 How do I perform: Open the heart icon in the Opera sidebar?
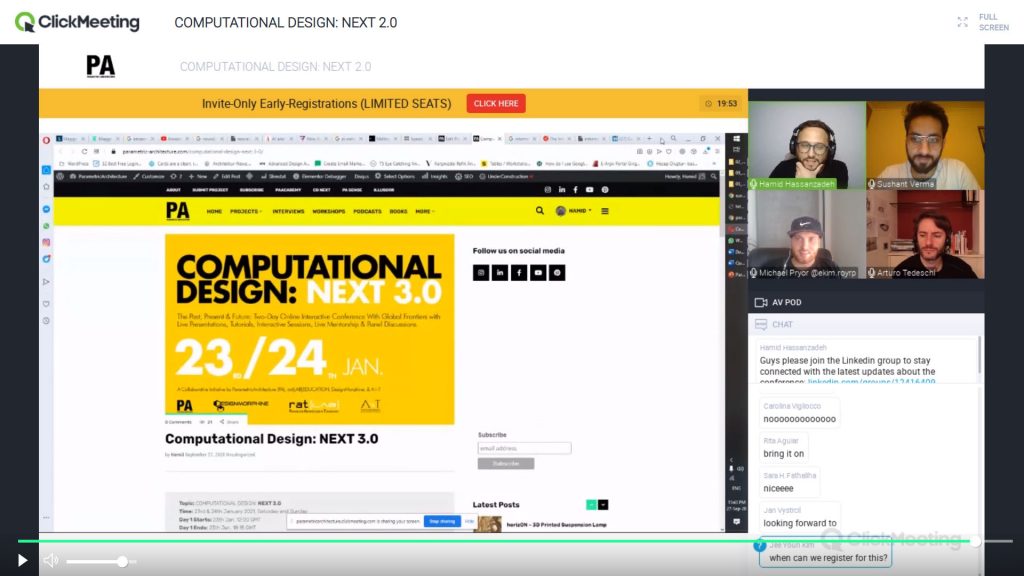[46, 304]
